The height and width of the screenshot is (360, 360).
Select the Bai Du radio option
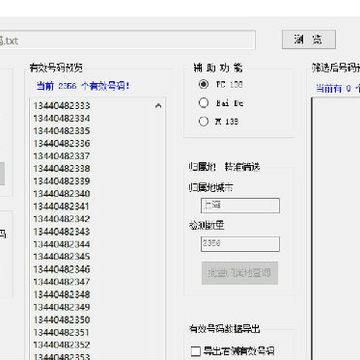pyautogui.click(x=204, y=103)
